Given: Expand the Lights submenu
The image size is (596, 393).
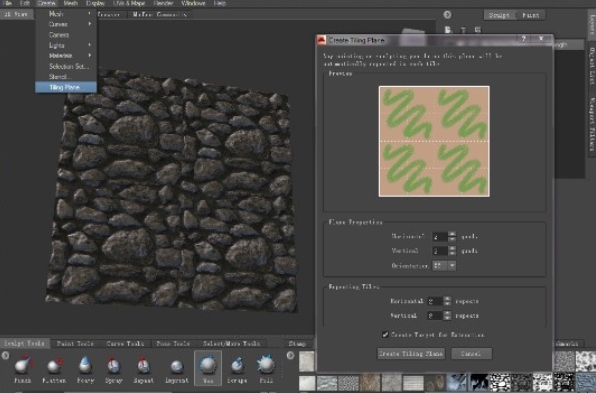Looking at the screenshot, I should 66,45.
